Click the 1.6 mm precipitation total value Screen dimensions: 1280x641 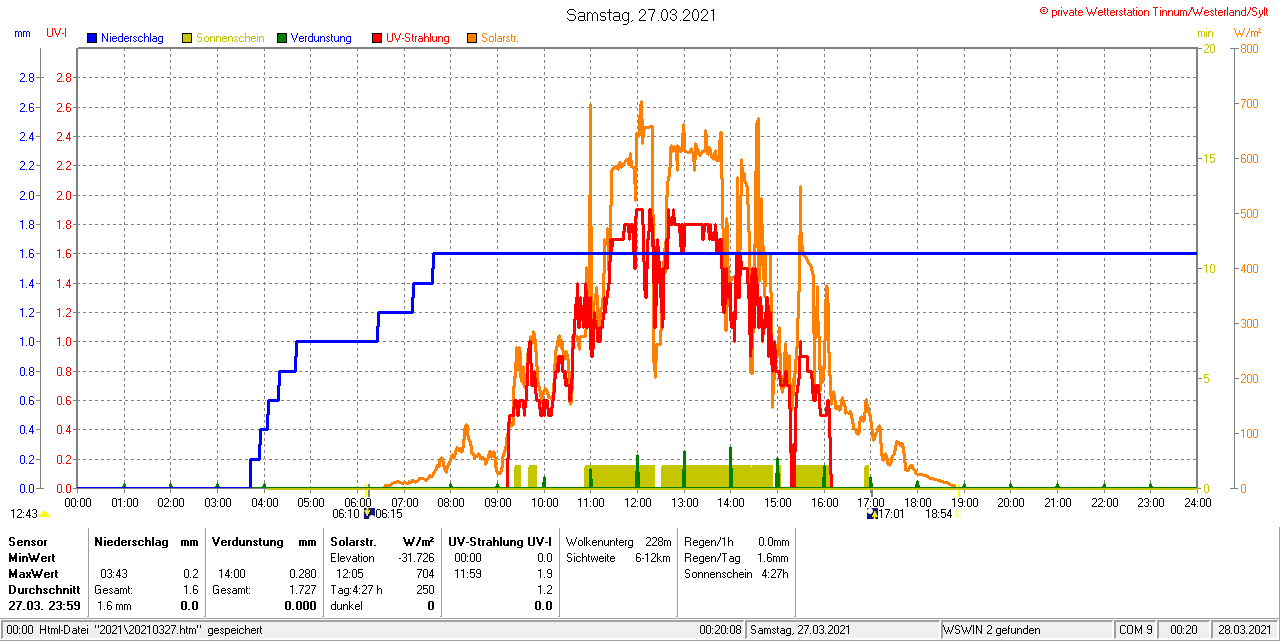pyautogui.click(x=113, y=605)
